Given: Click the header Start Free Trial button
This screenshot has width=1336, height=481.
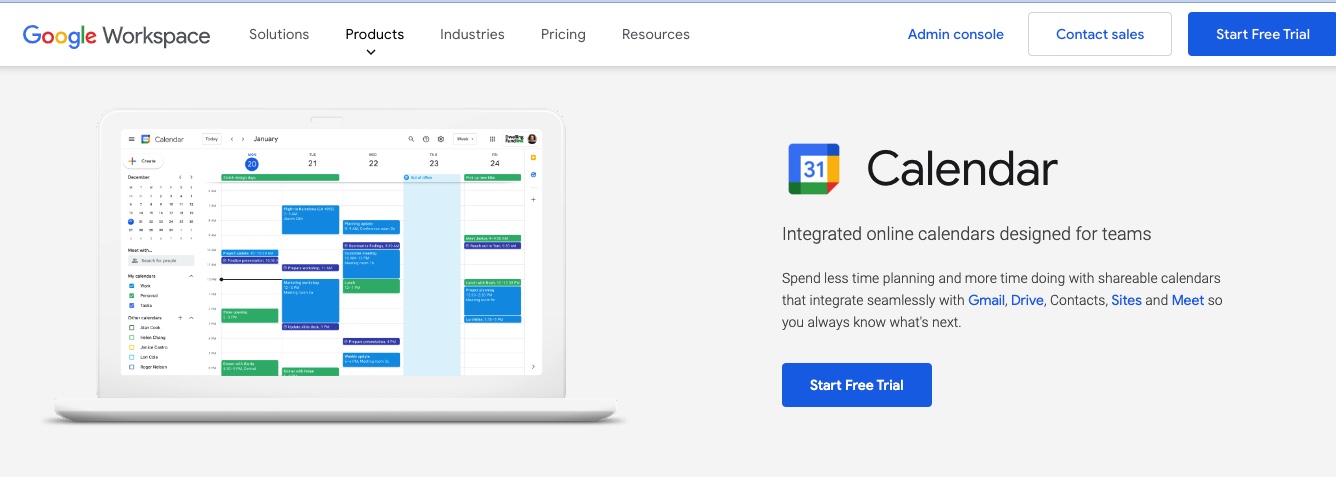Looking at the screenshot, I should click(1262, 34).
